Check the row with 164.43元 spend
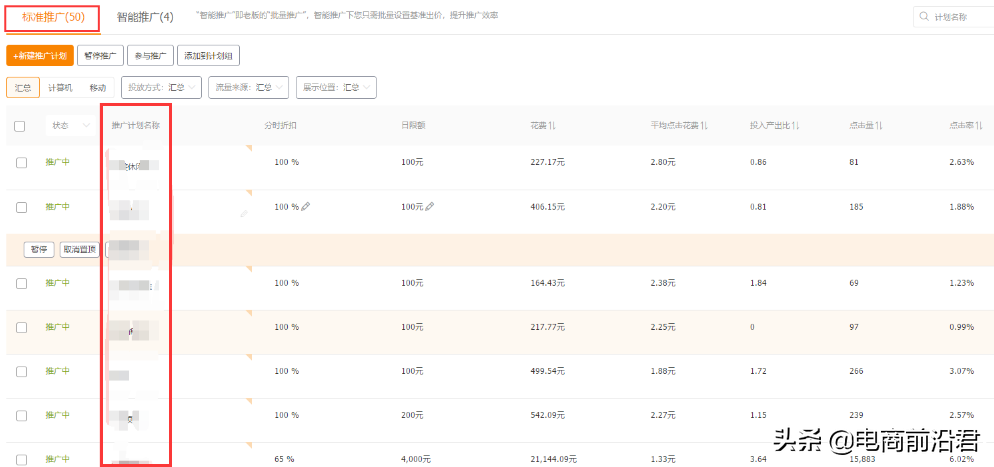Image resolution: width=994 pixels, height=467 pixels. click(22, 283)
